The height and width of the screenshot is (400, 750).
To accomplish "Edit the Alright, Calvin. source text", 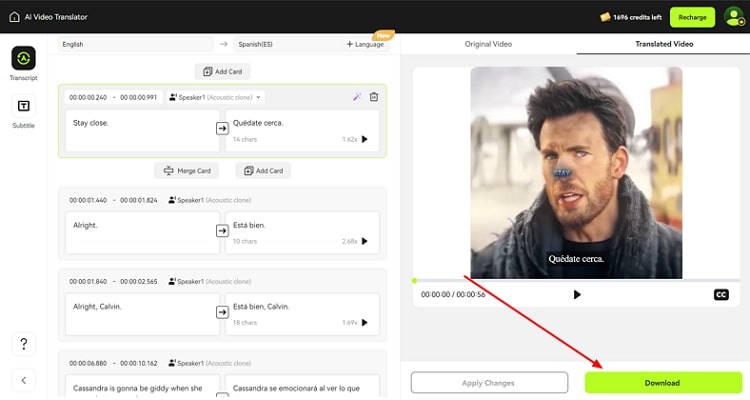I will [142, 314].
